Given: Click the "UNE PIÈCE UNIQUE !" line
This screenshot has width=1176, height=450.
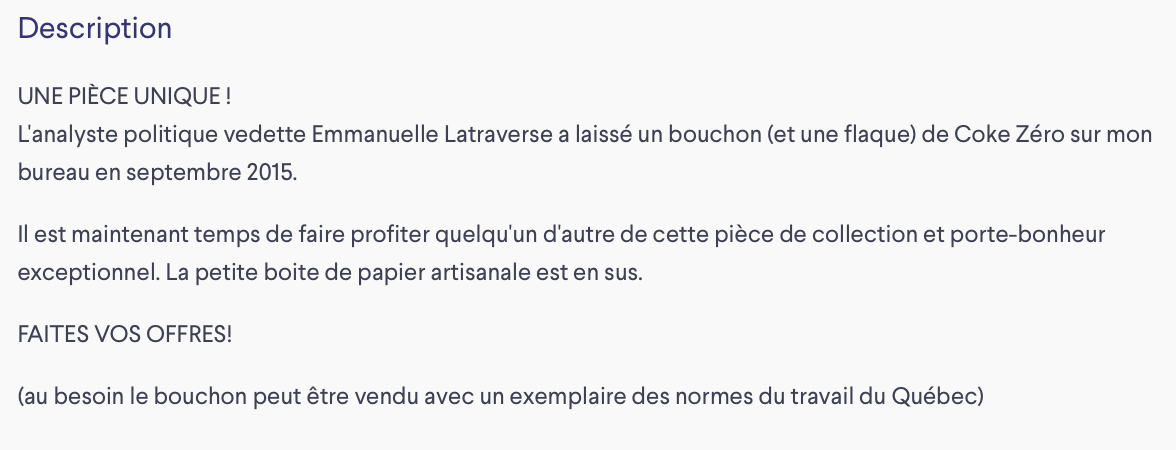Looking at the screenshot, I should [x=124, y=97].
